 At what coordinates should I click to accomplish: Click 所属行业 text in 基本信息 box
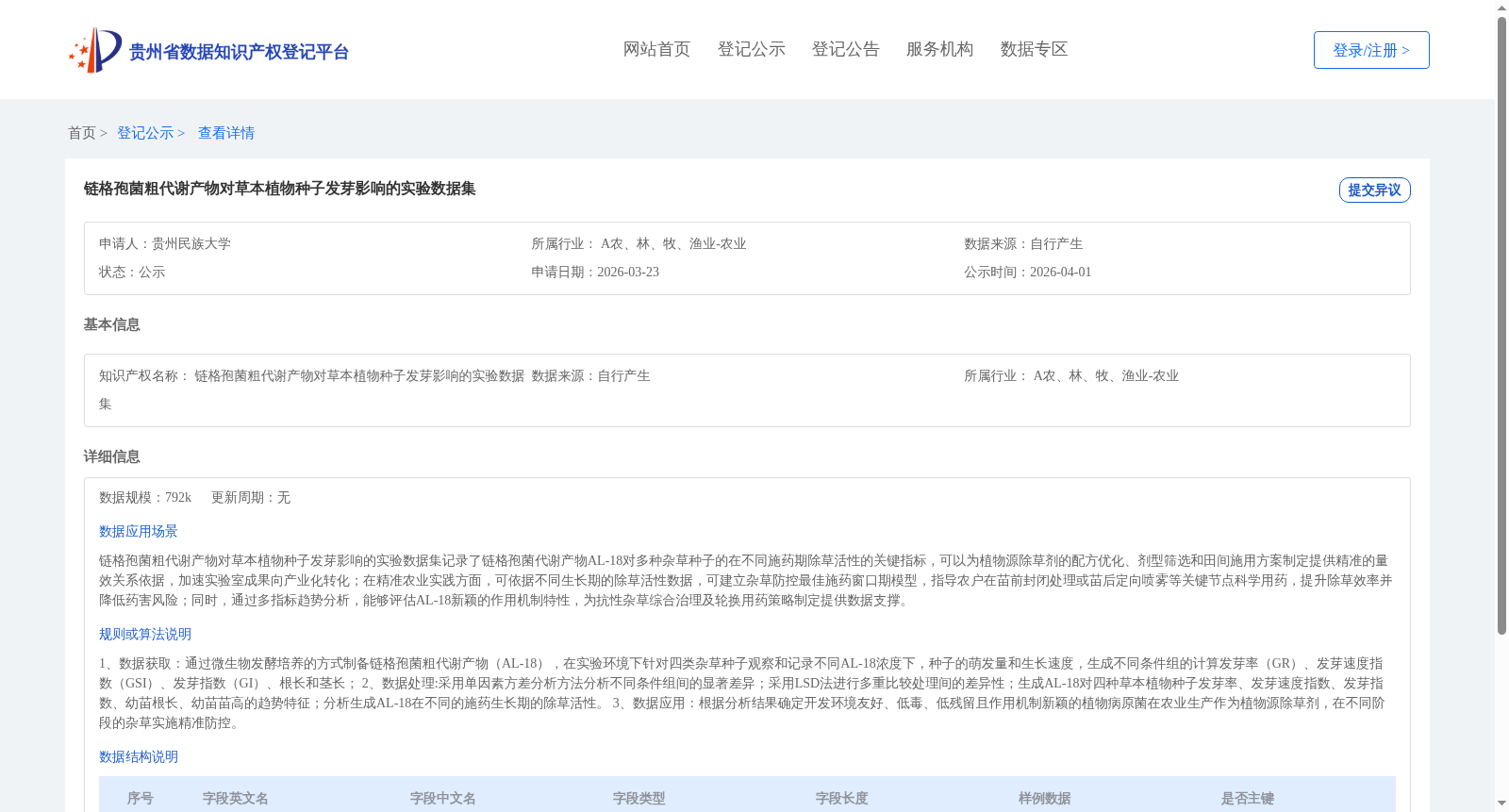coord(1071,375)
